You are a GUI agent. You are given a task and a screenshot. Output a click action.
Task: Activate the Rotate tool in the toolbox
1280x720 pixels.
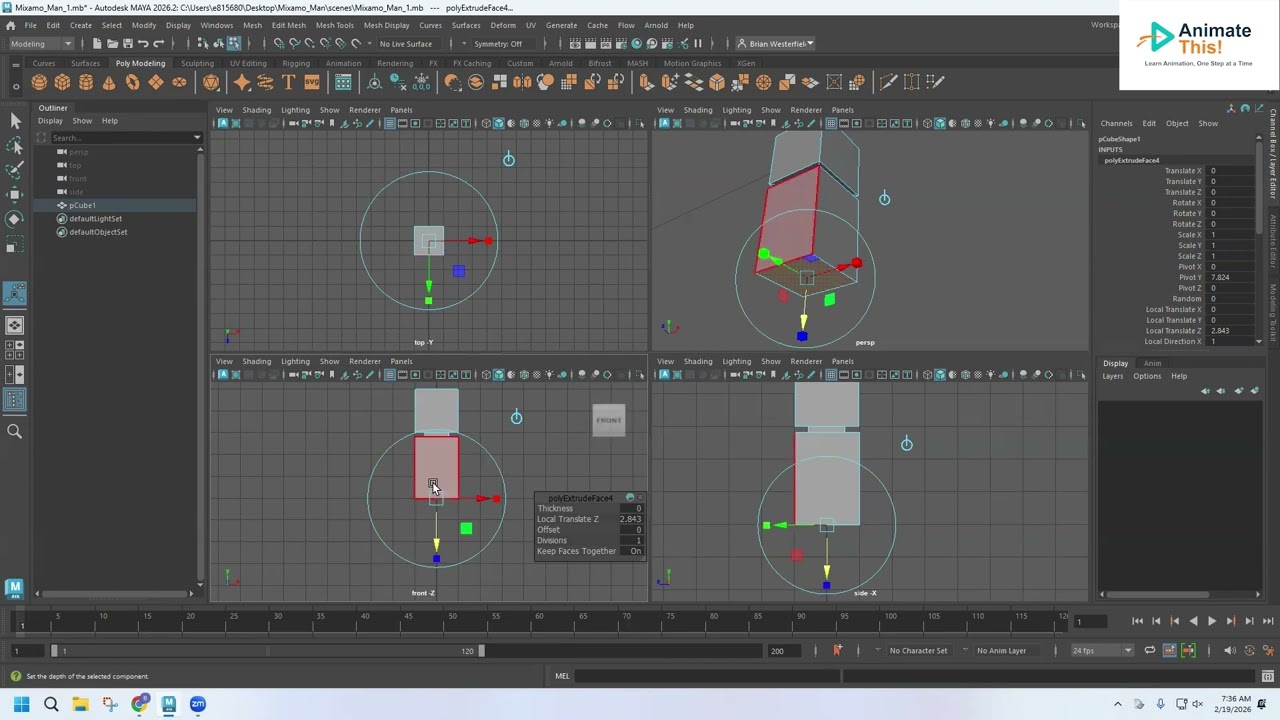15,219
